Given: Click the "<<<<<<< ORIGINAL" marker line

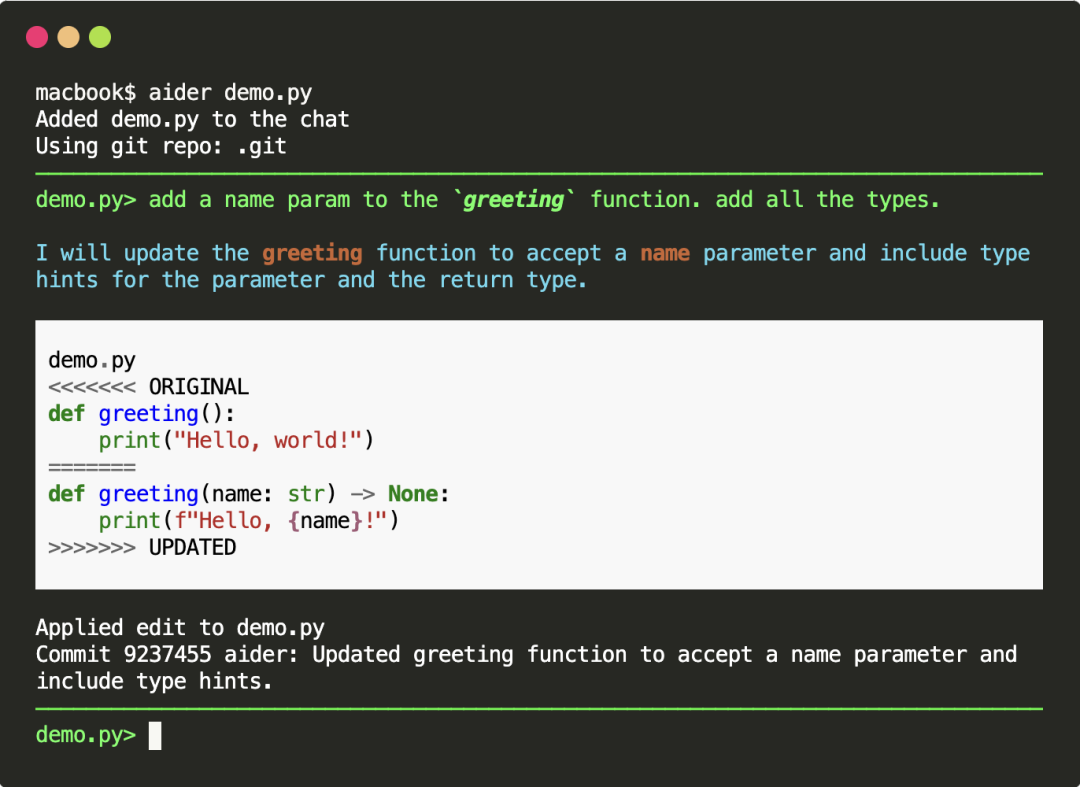Looking at the screenshot, I should [x=148, y=387].
